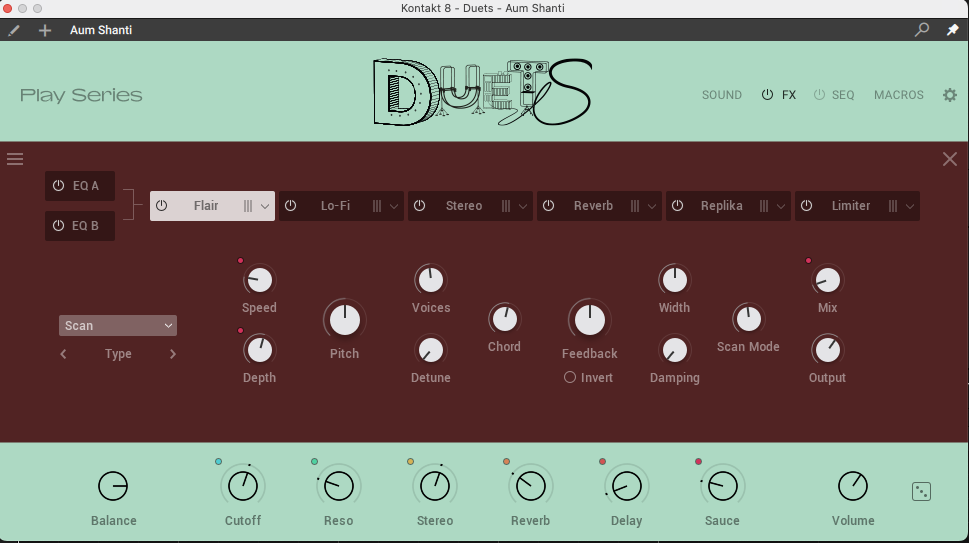Image resolution: width=969 pixels, height=543 pixels.
Task: Expand the Stereo module dropdown arrow
Action: coord(523,206)
